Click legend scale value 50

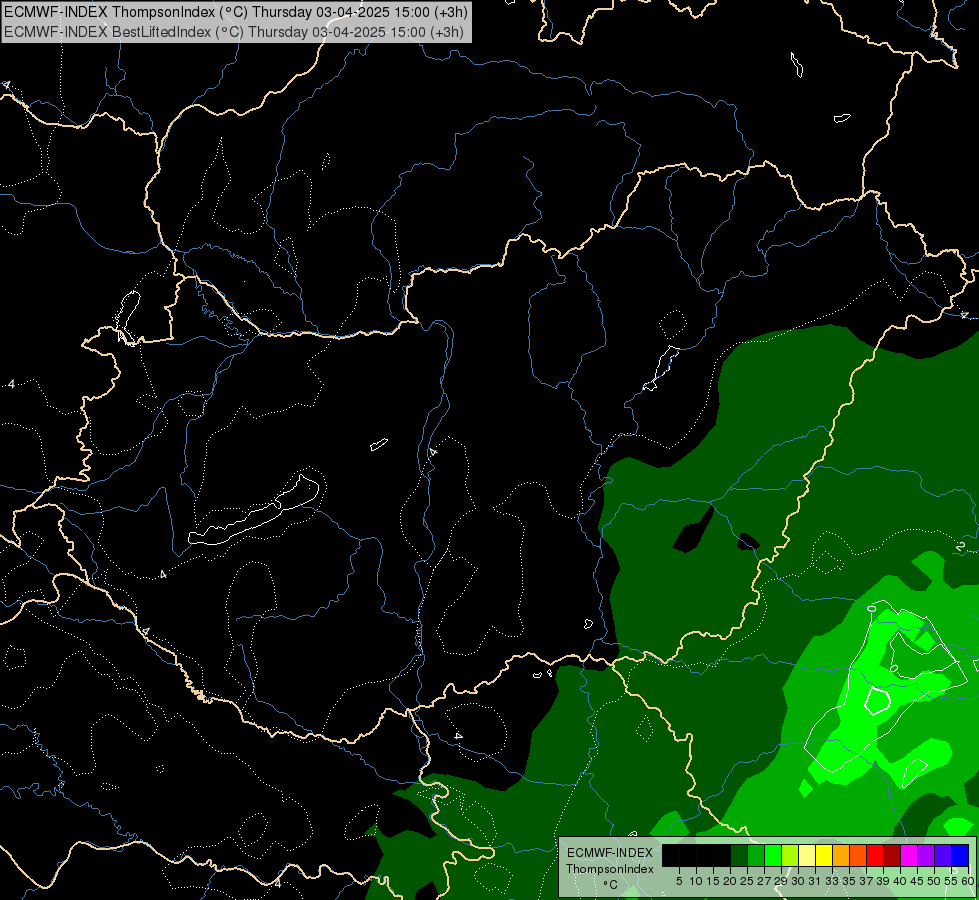point(934,881)
